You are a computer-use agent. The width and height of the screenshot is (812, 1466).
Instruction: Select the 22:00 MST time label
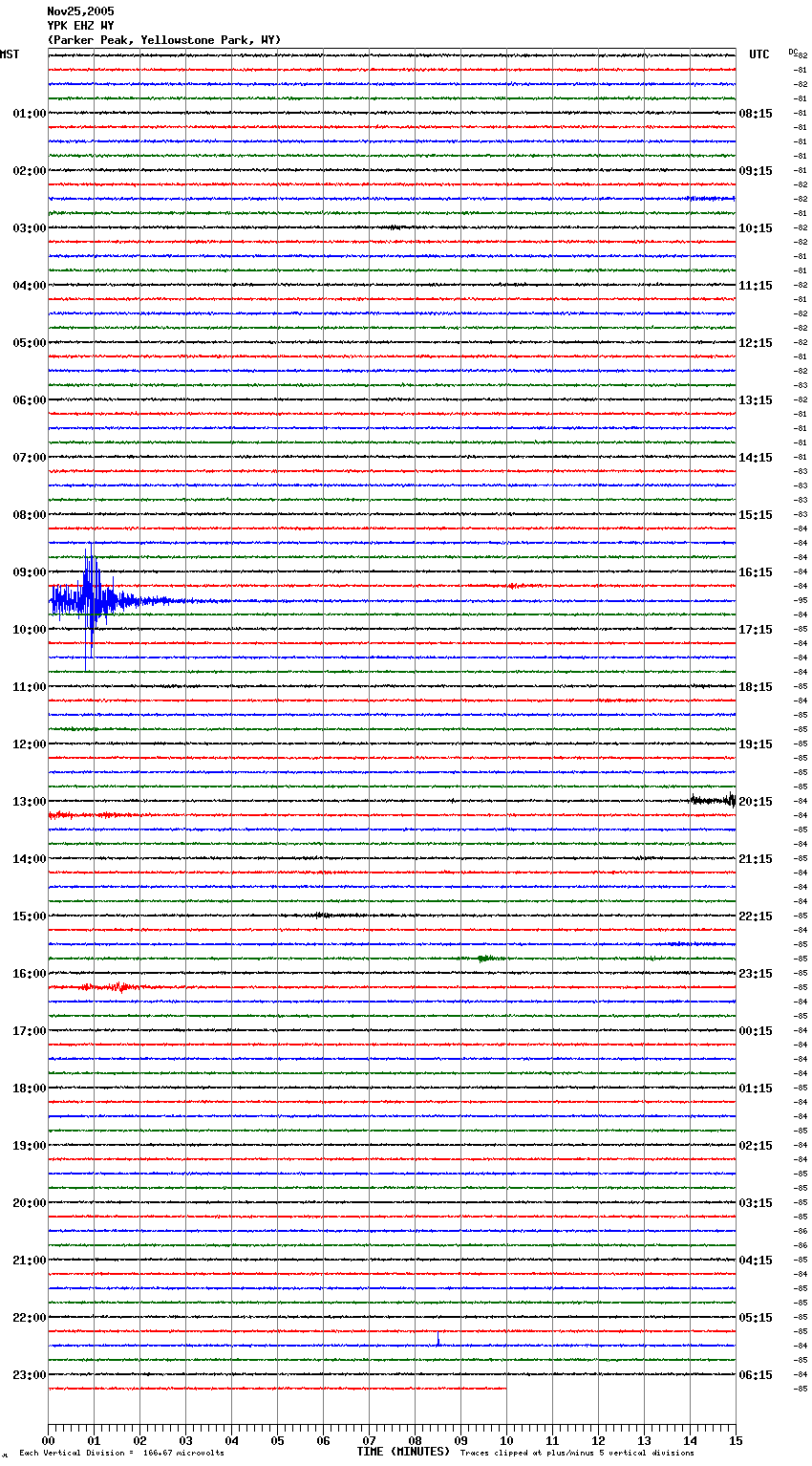(x=30, y=1318)
